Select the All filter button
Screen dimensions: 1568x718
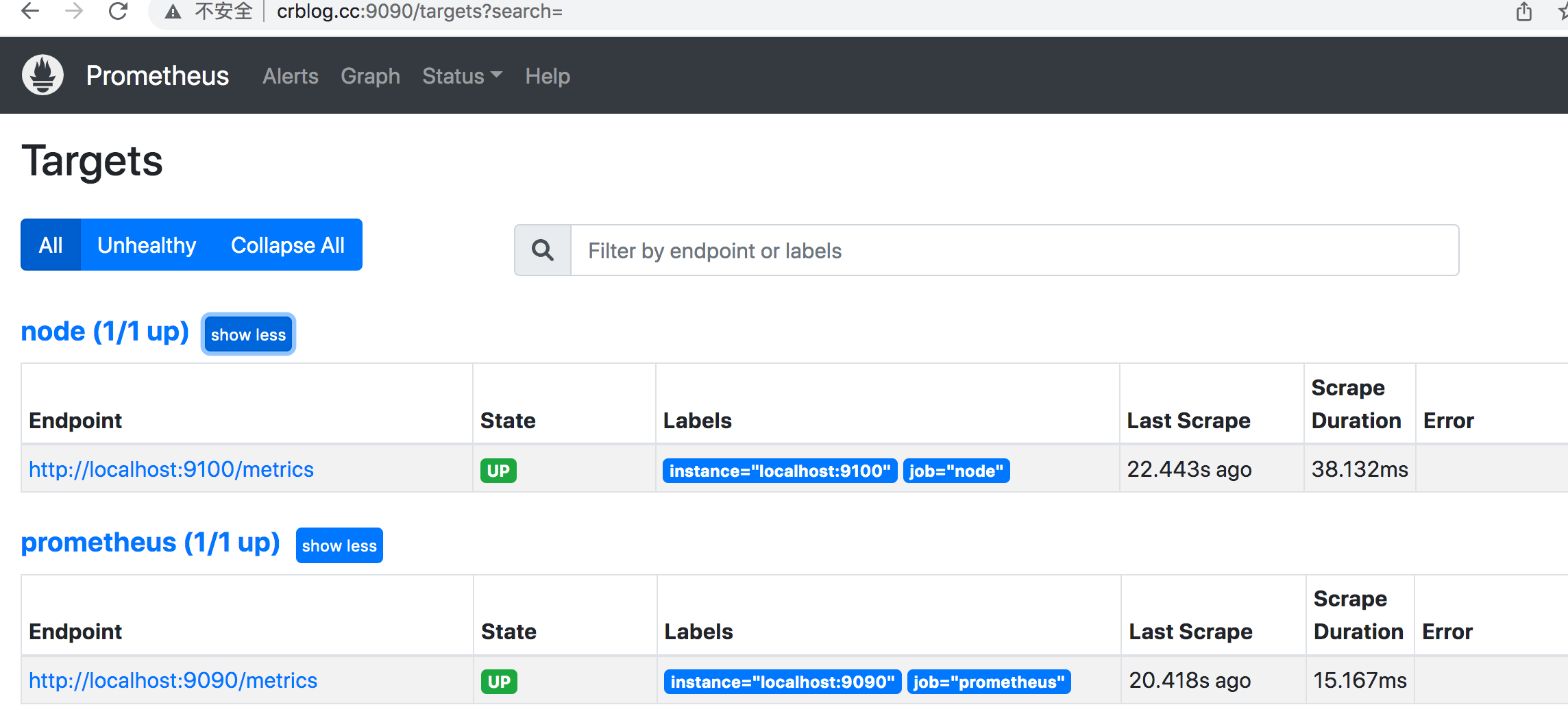(51, 245)
